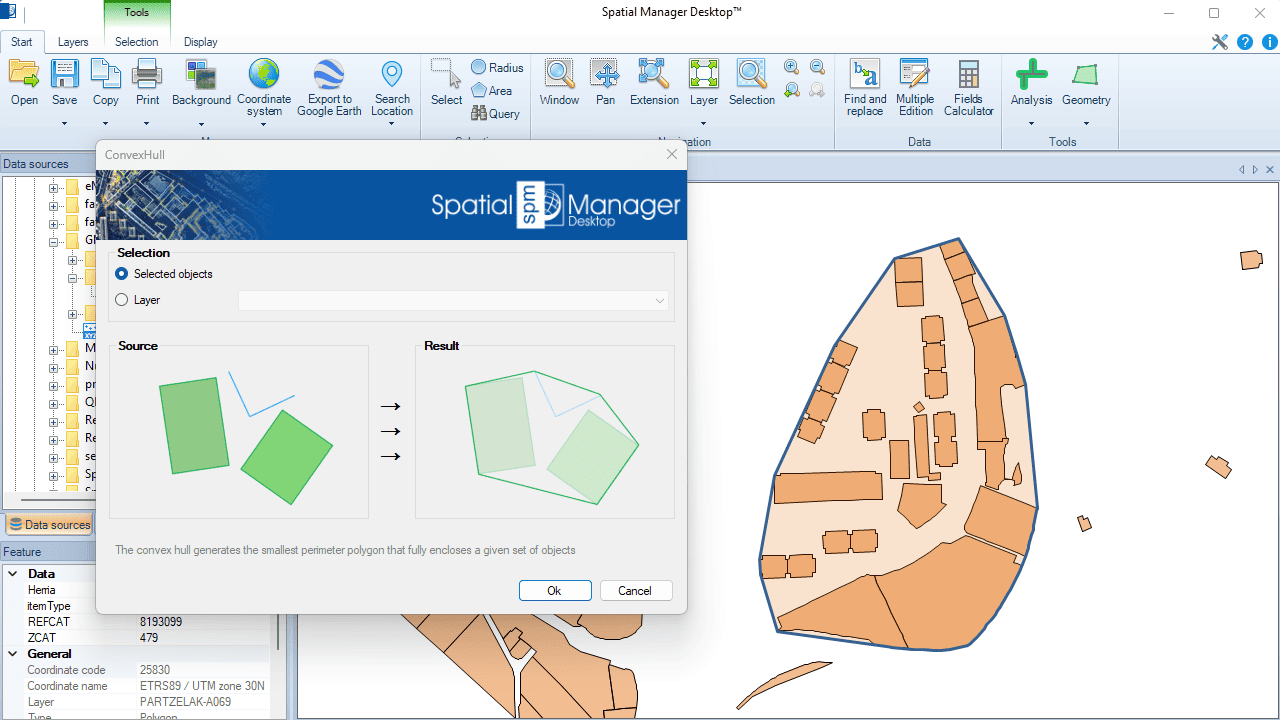Open the zoom Layer dropdown arrow
The image size is (1280, 720).
(x=704, y=124)
